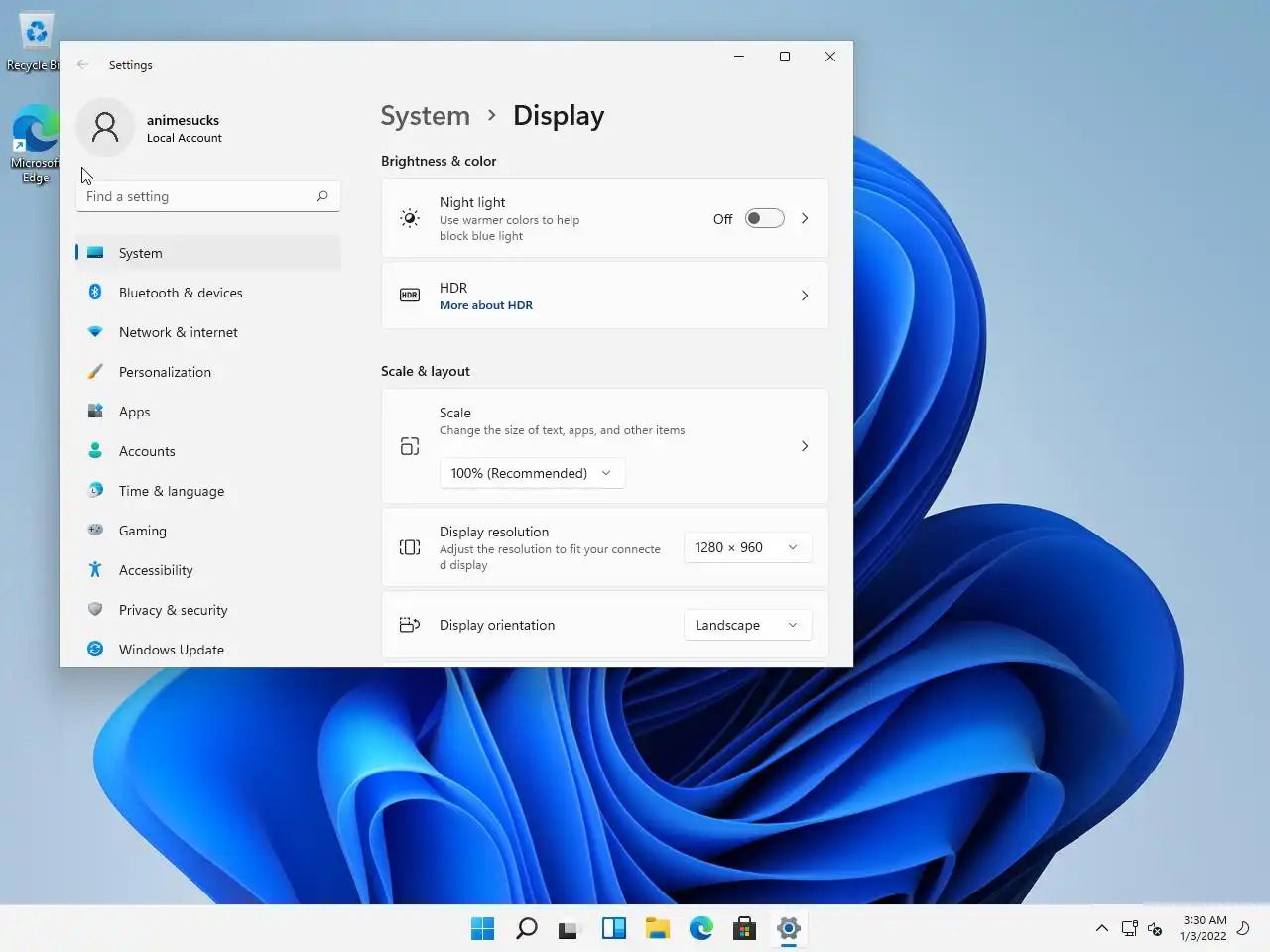Click the animesucks account avatar

(105, 127)
